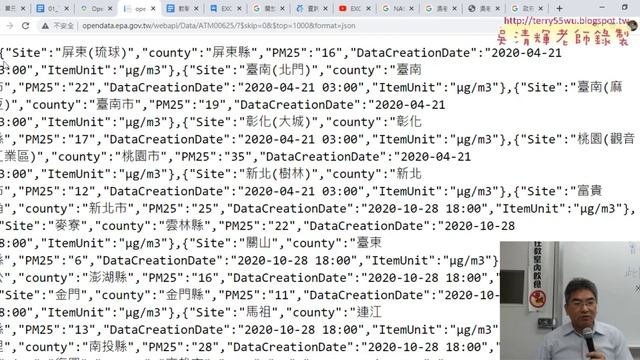Image resolution: width=640 pixels, height=360 pixels.
Task: Click the site name 金門 in the Site field
Action: 68,295
